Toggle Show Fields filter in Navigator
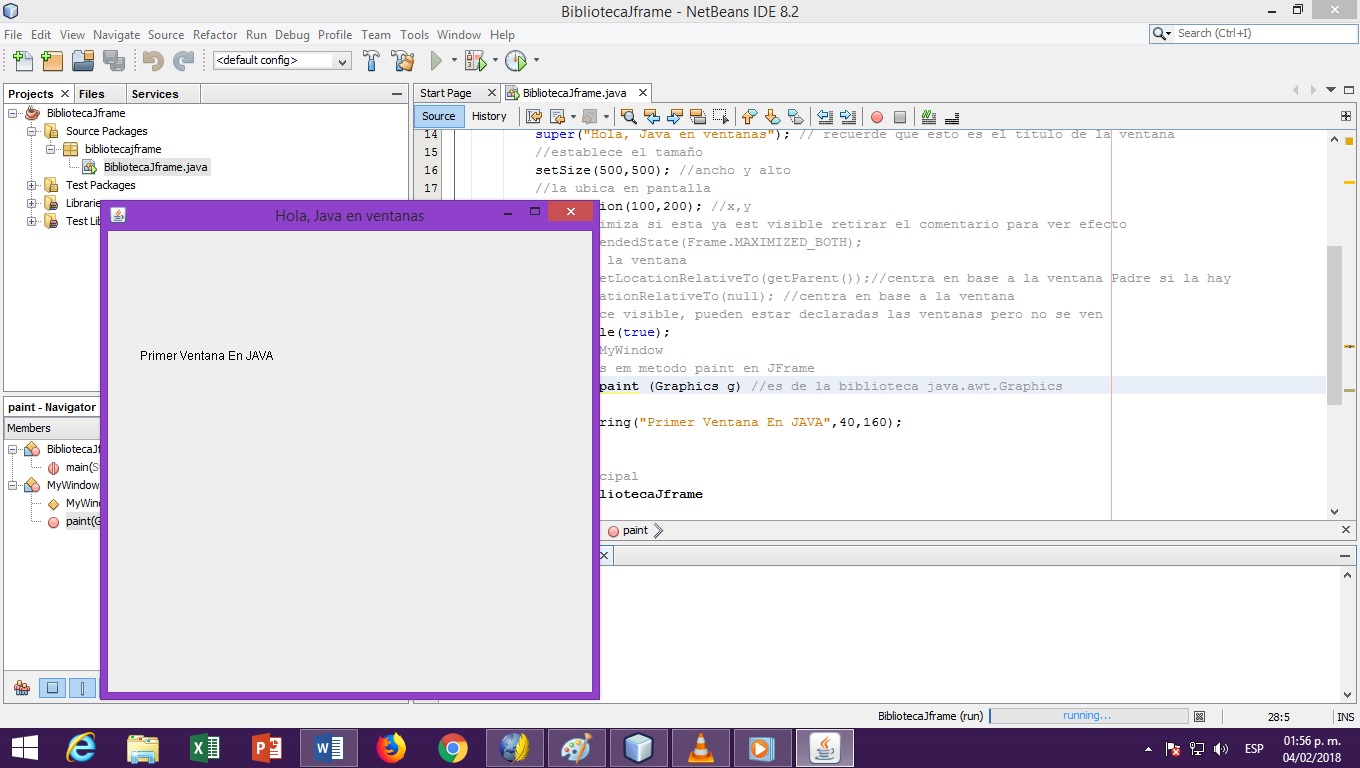The height and width of the screenshot is (768, 1360). (52, 688)
